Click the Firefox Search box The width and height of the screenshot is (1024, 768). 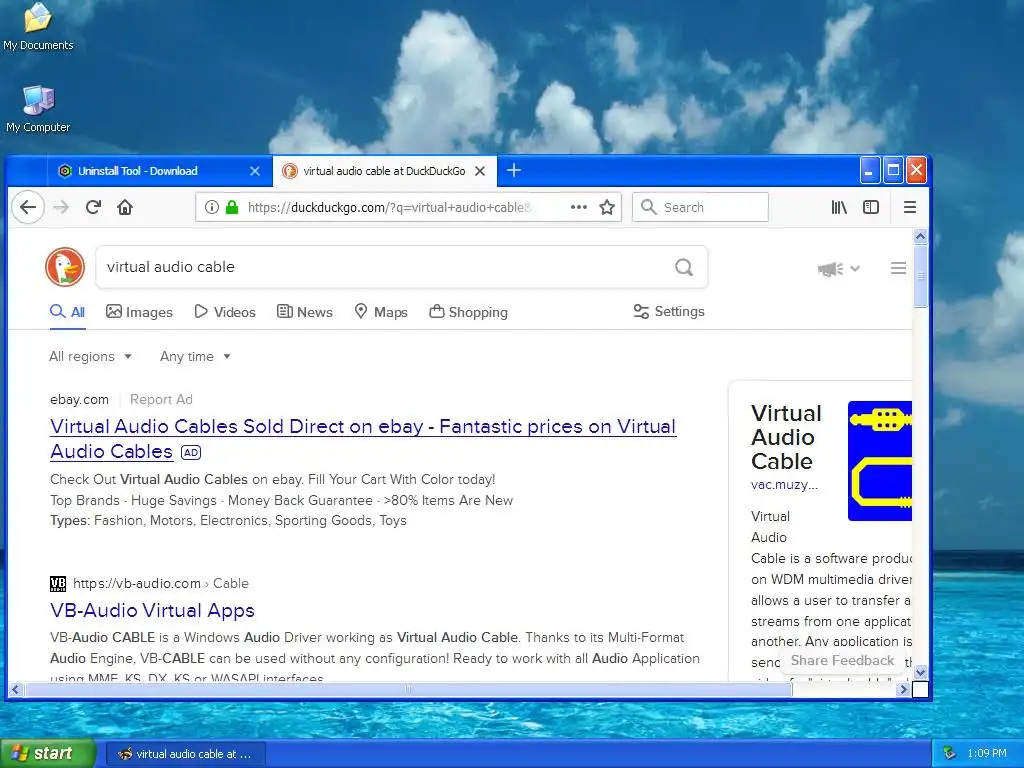[x=700, y=207]
